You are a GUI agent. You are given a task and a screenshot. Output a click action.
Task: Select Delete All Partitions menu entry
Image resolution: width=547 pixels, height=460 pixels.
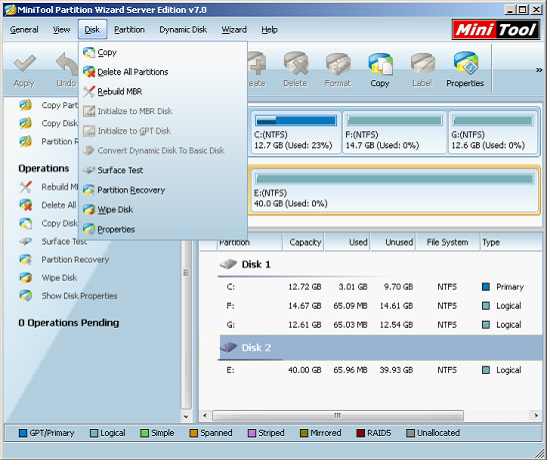pos(163,72)
